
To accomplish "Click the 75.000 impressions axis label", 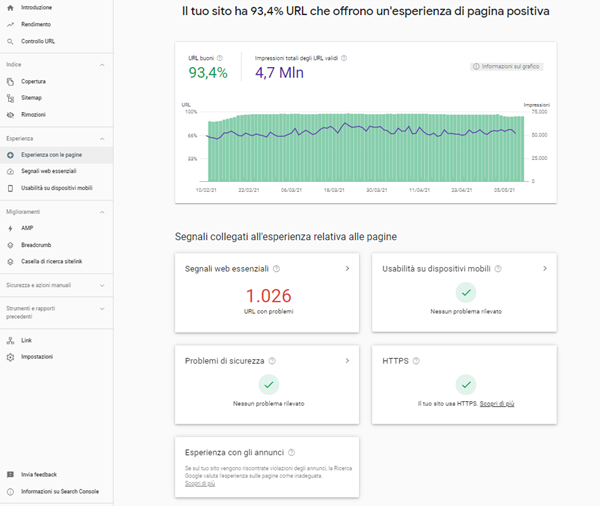I will click(540, 112).
